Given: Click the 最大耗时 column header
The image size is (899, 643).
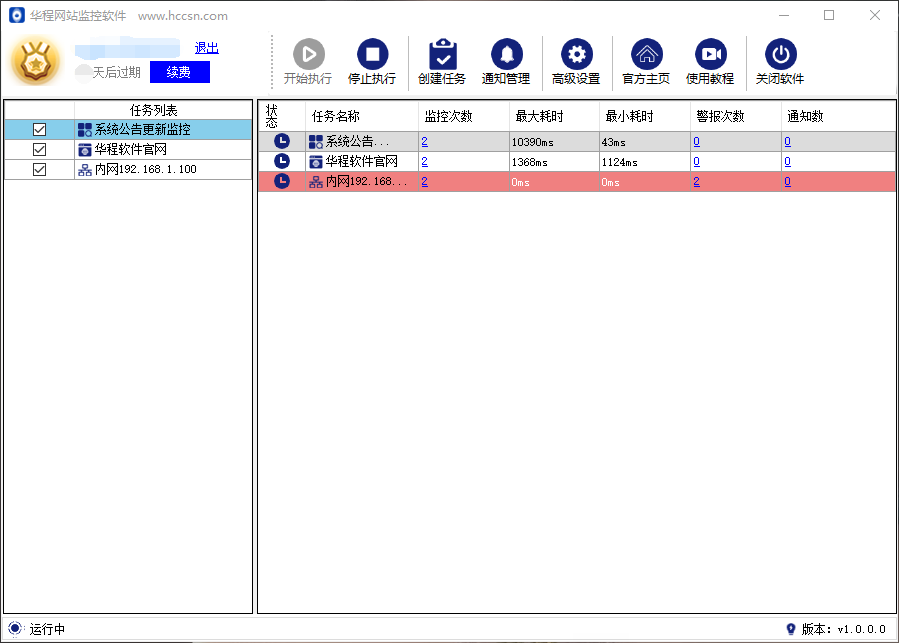Looking at the screenshot, I should 539,116.
